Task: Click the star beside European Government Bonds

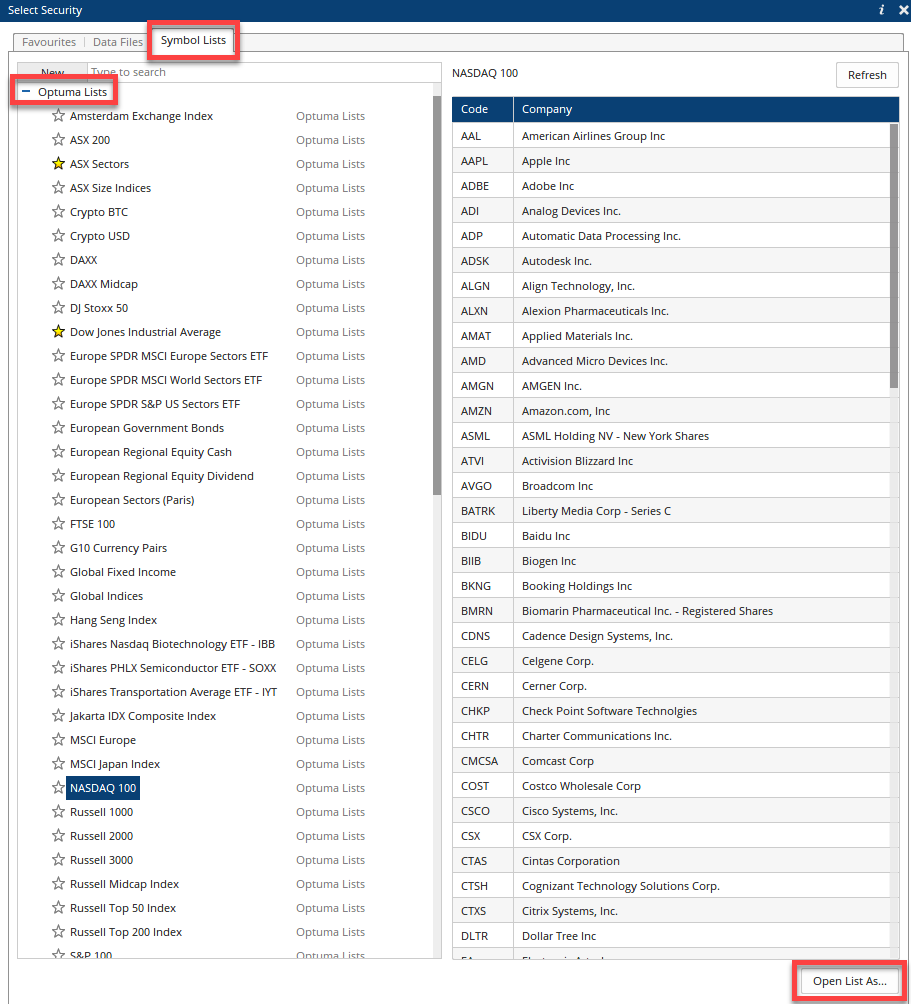Action: pos(58,428)
